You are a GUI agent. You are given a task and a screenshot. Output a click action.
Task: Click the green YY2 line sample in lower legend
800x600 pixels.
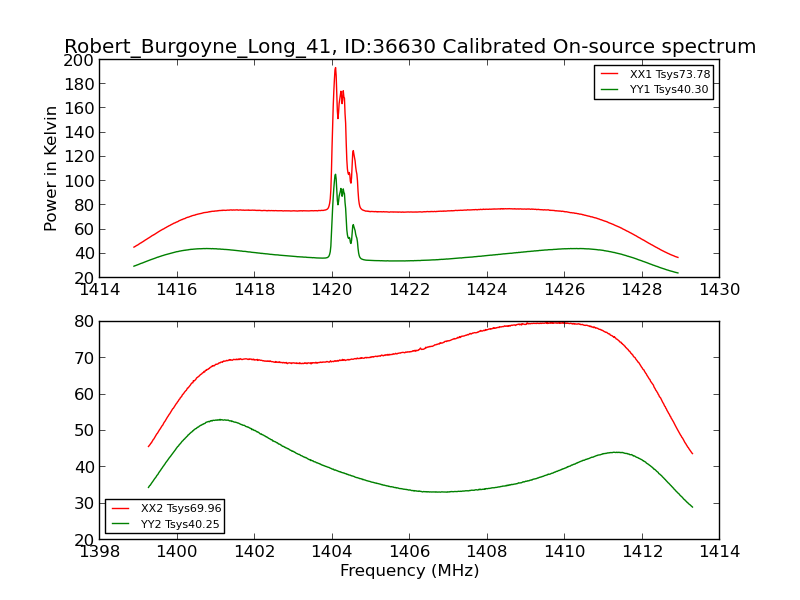[x=120, y=524]
